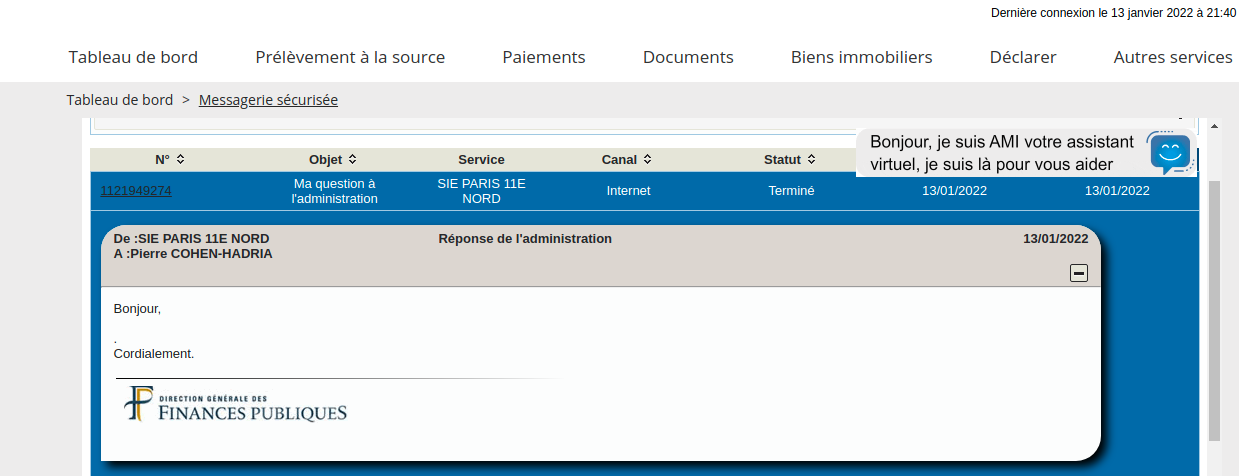1239x476 pixels.
Task: Go to the Paiements menu
Action: coord(544,57)
